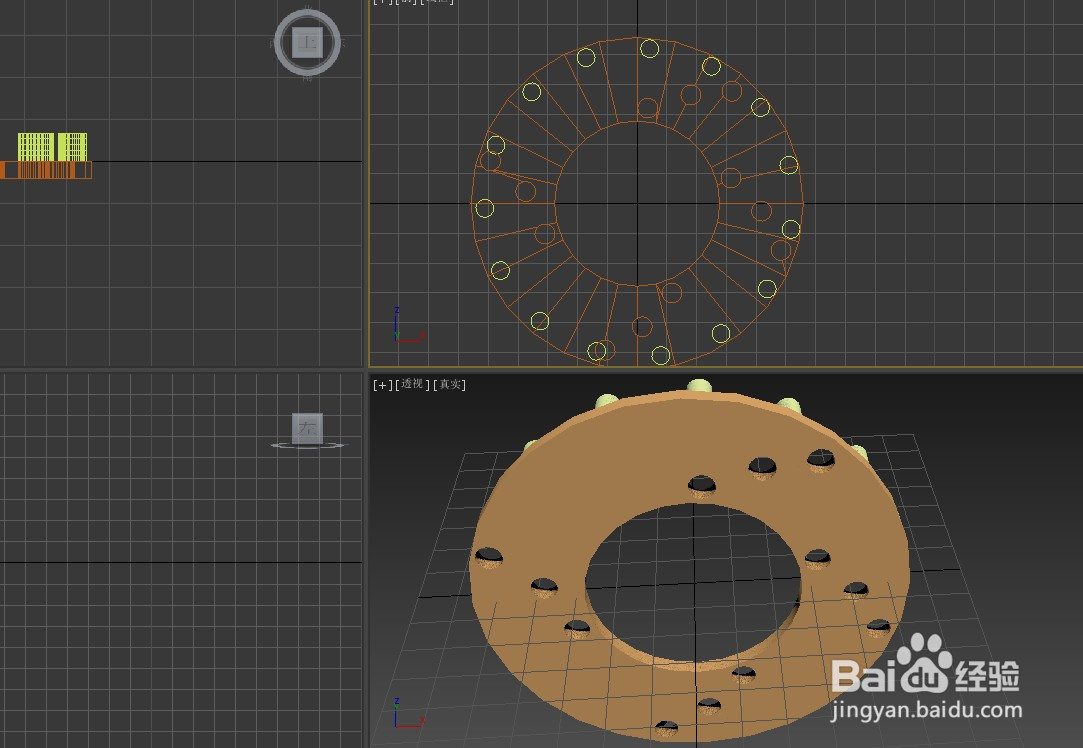Viewport: 1083px width, 748px height.
Task: Open the [真实] shading mode menu
Action: tap(450, 385)
